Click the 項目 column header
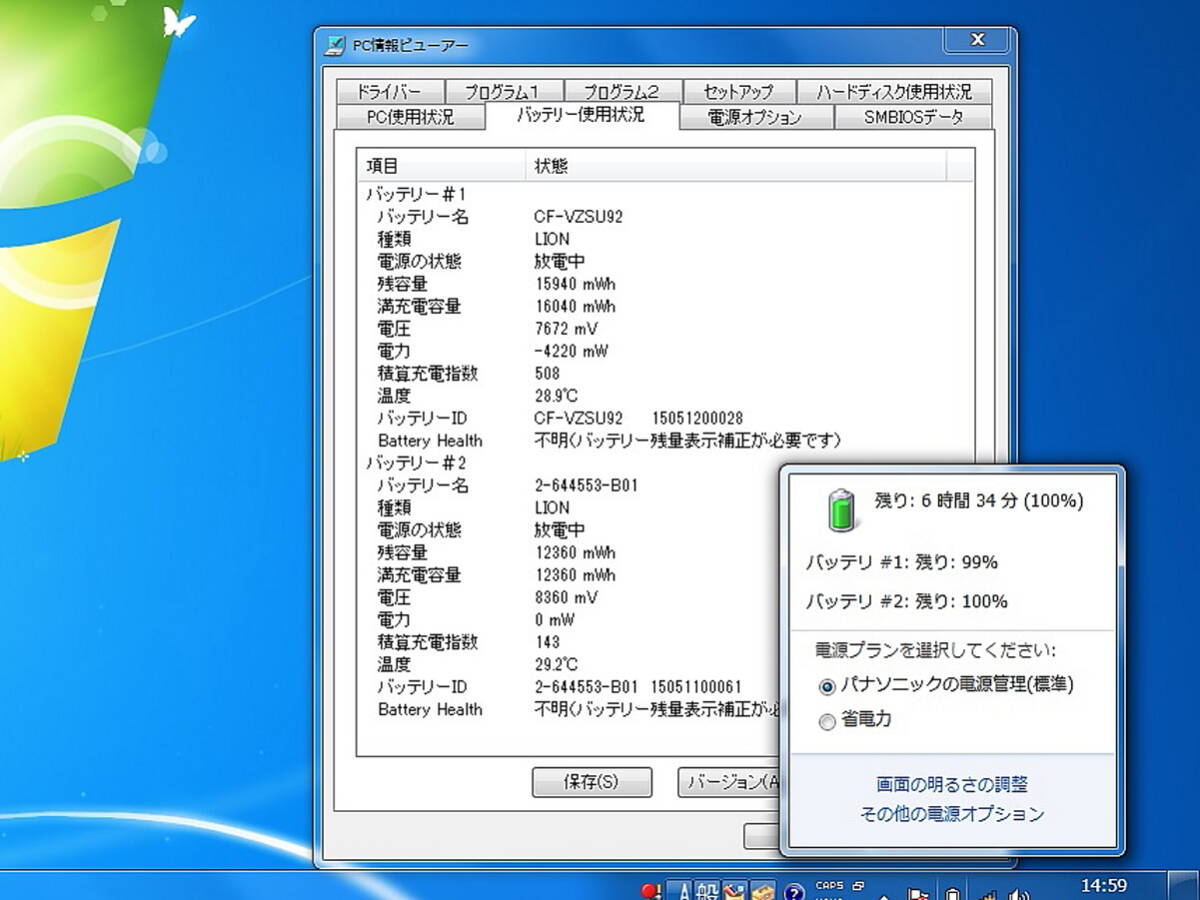The height and width of the screenshot is (900, 1200). tap(442, 166)
